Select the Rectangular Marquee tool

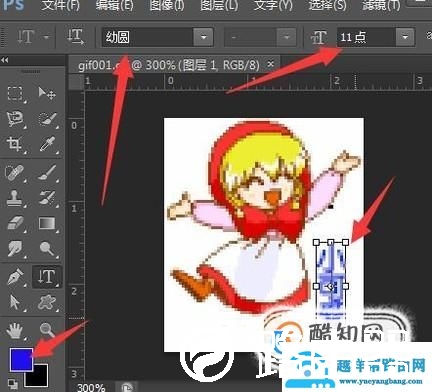pos(15,94)
